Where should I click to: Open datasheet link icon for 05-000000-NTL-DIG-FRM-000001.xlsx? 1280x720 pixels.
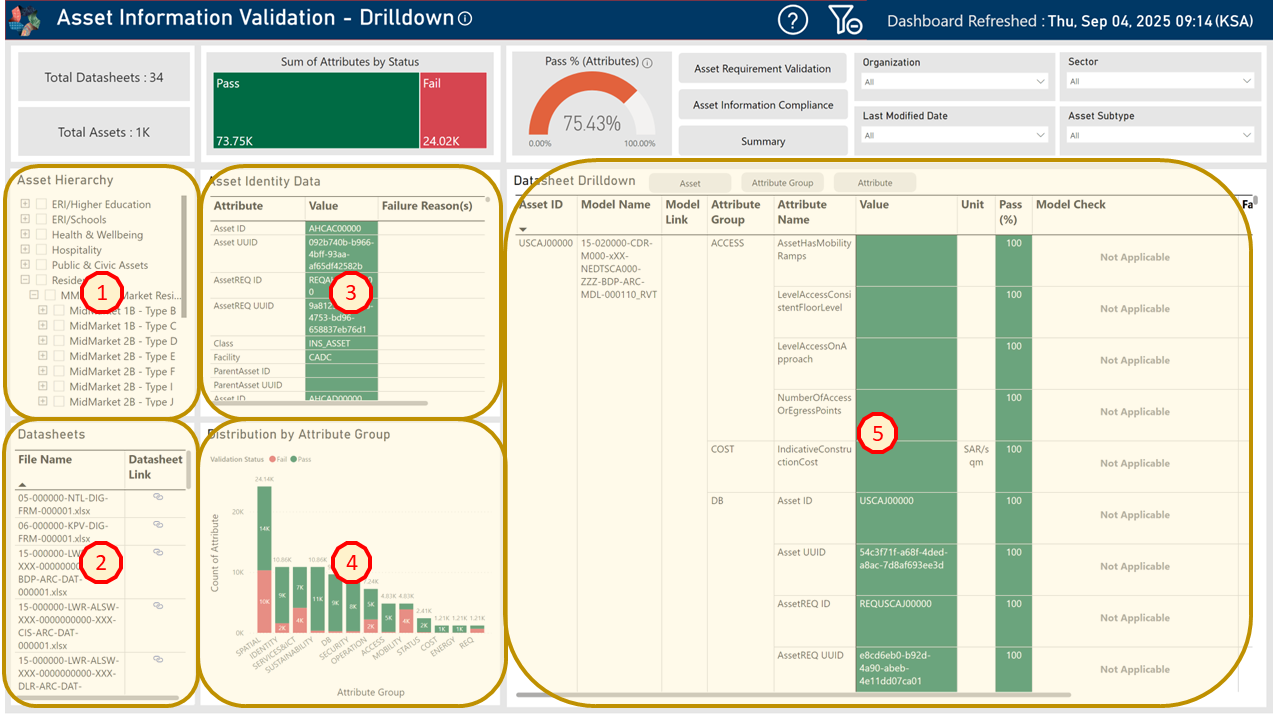click(x=158, y=497)
